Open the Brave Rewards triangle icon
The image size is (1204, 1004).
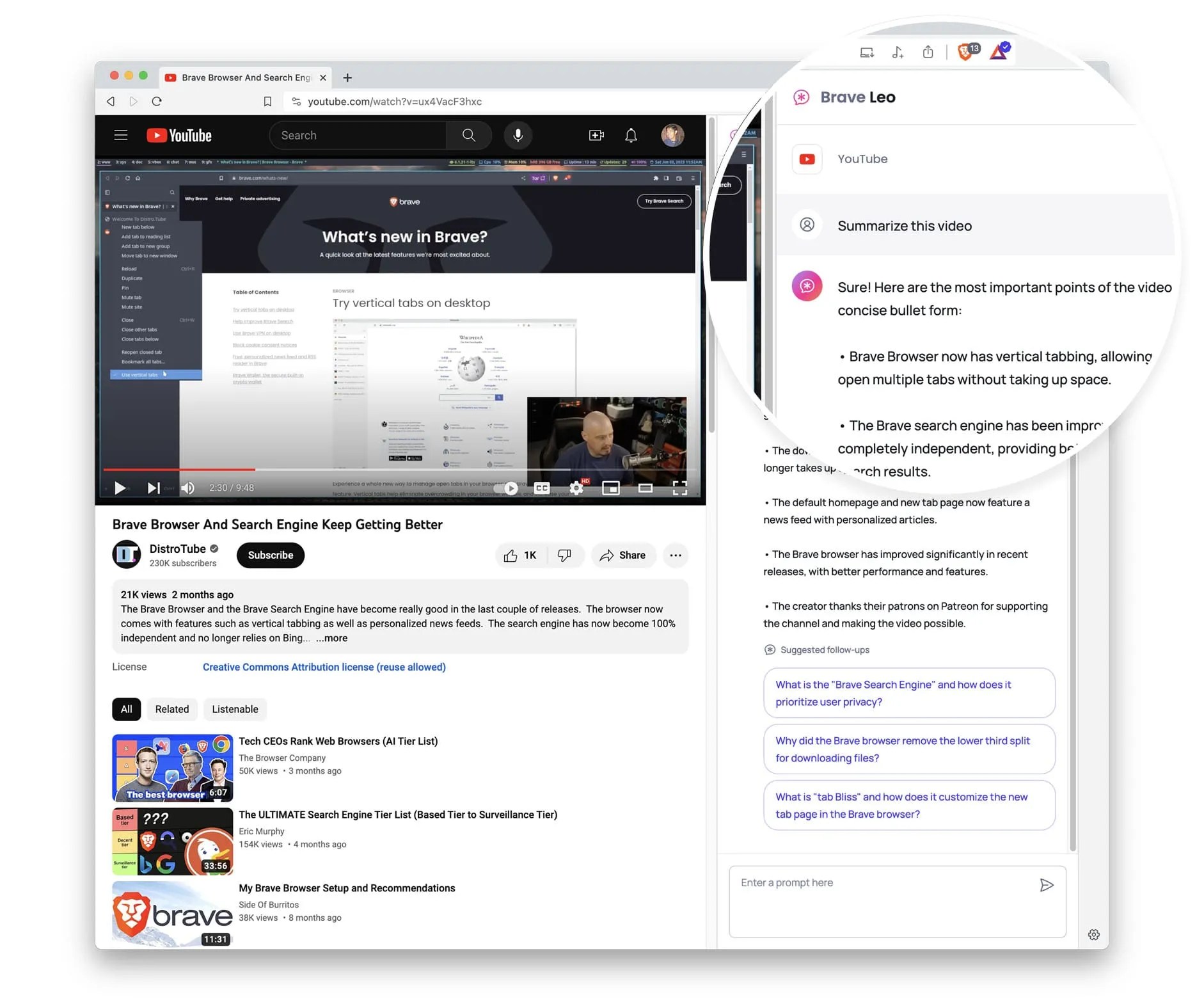point(999,51)
